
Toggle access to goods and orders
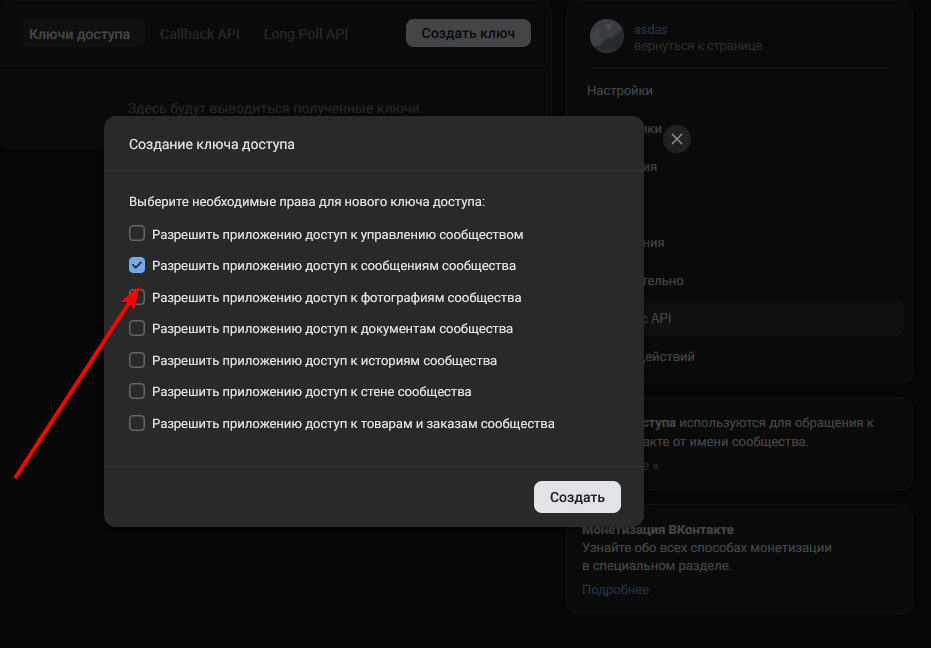pyautogui.click(x=137, y=423)
